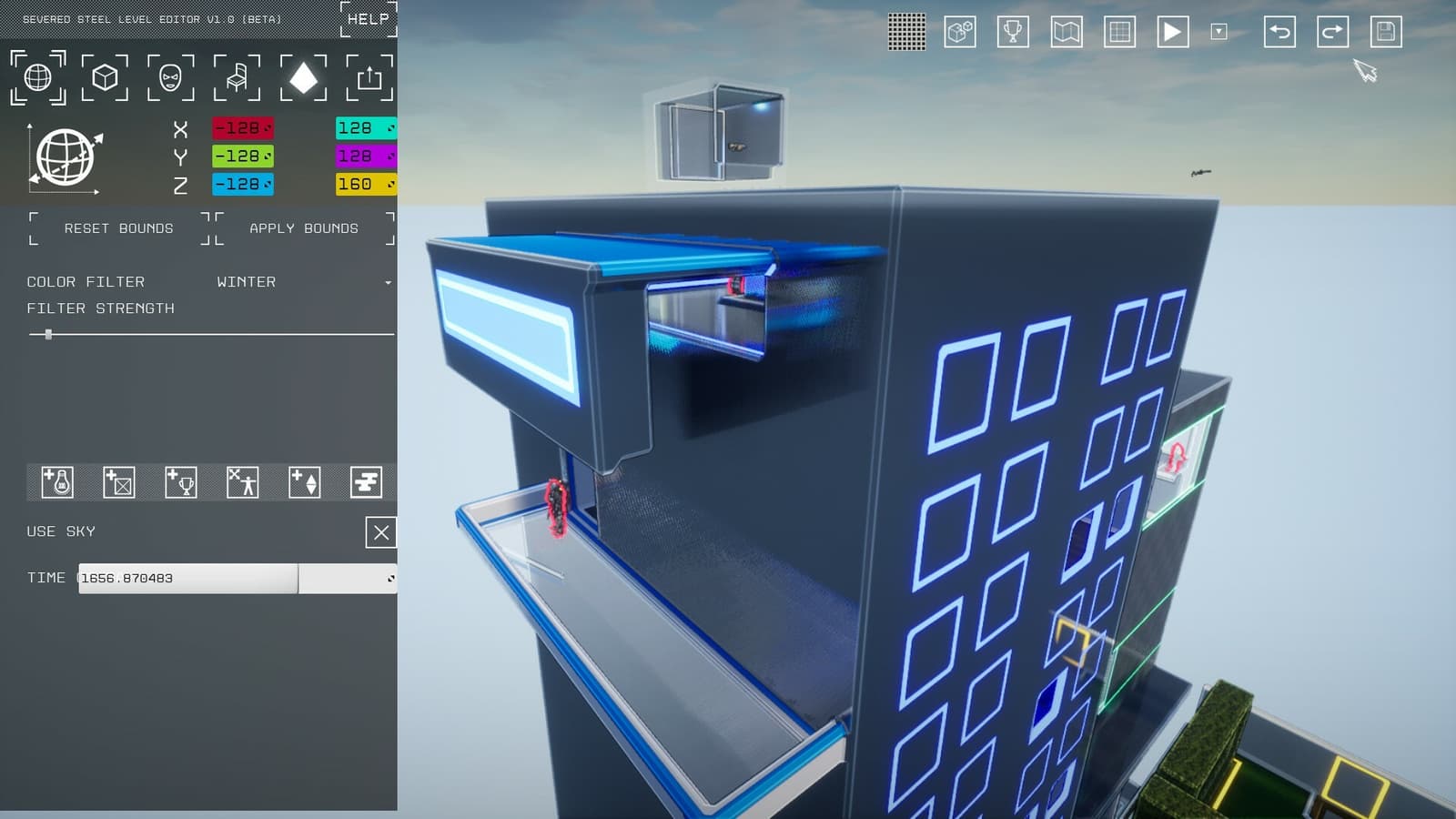The width and height of the screenshot is (1456, 819).
Task: Click the stacked bars layers icon
Action: [366, 482]
